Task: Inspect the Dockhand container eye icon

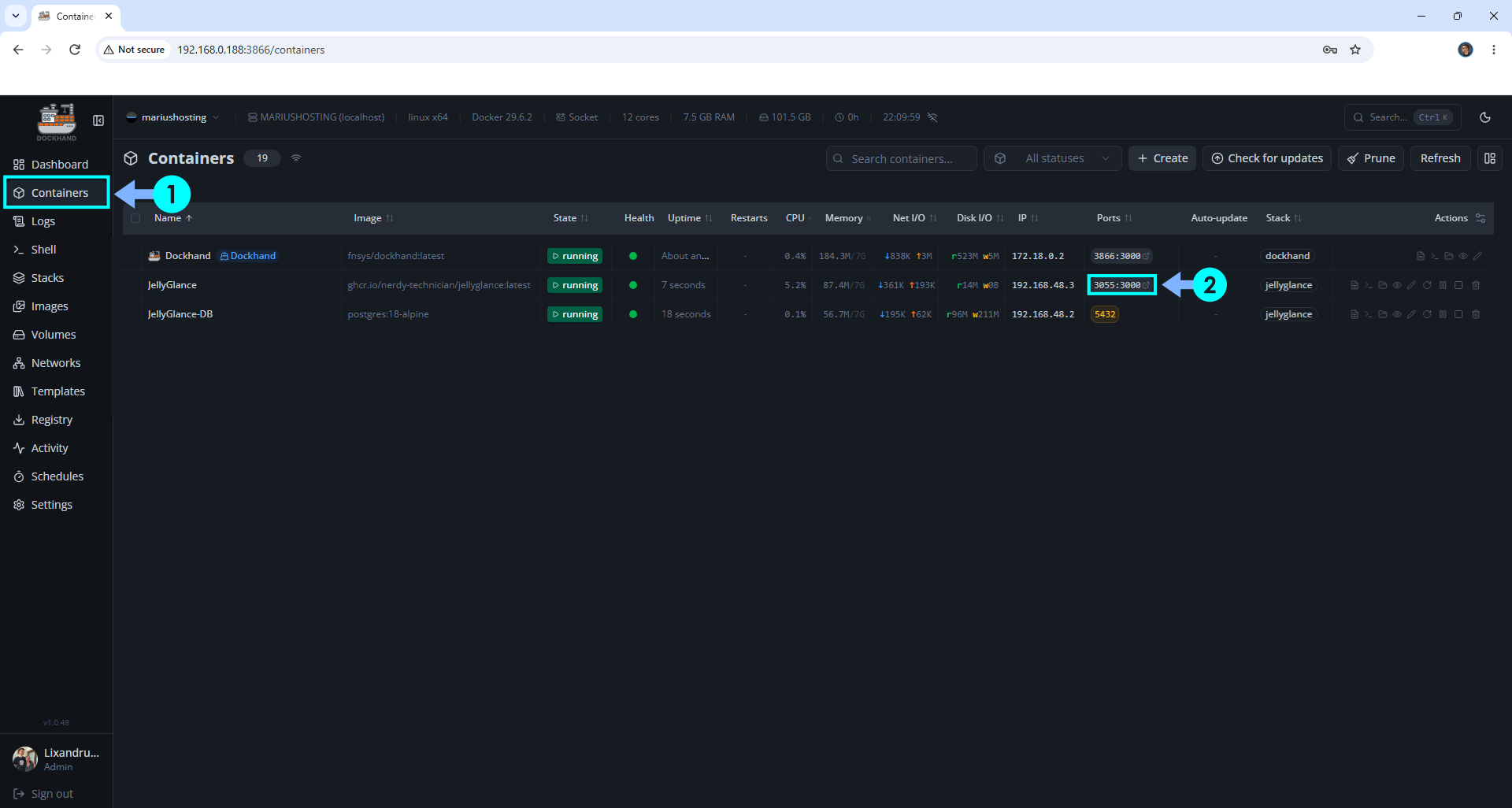Action: (x=1463, y=256)
